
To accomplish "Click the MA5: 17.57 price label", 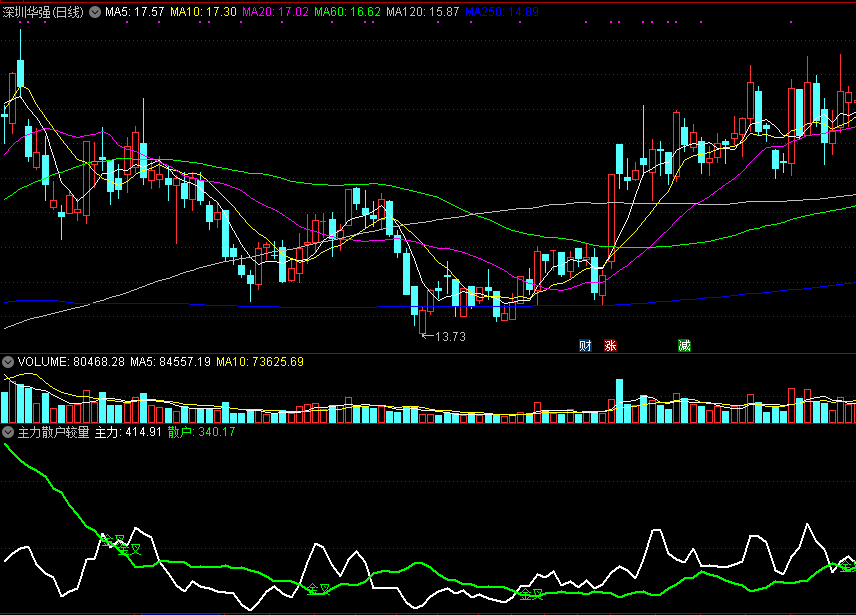I will click(134, 12).
